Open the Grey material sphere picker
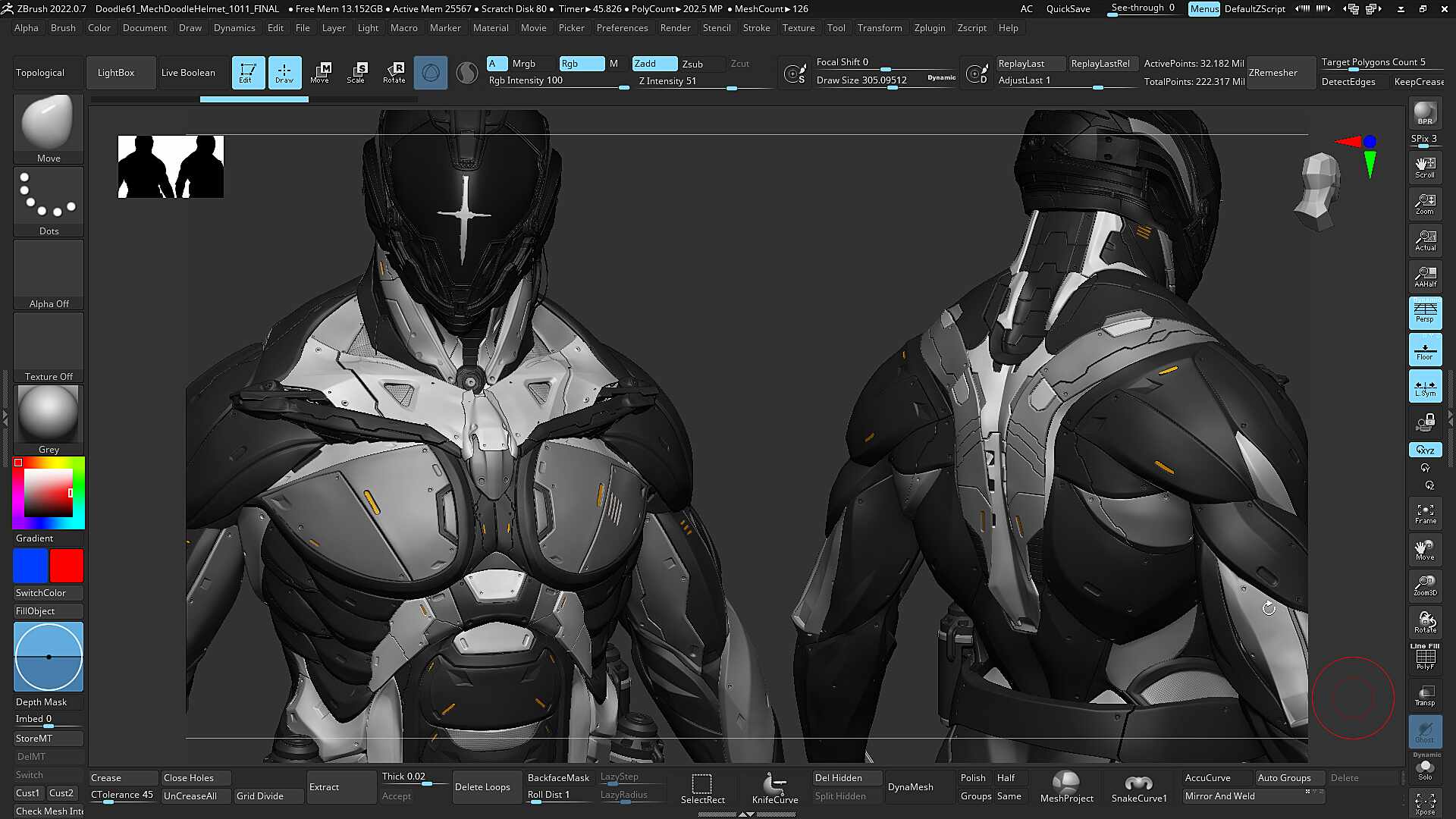Screen dimensions: 1456x819 [x=49, y=420]
